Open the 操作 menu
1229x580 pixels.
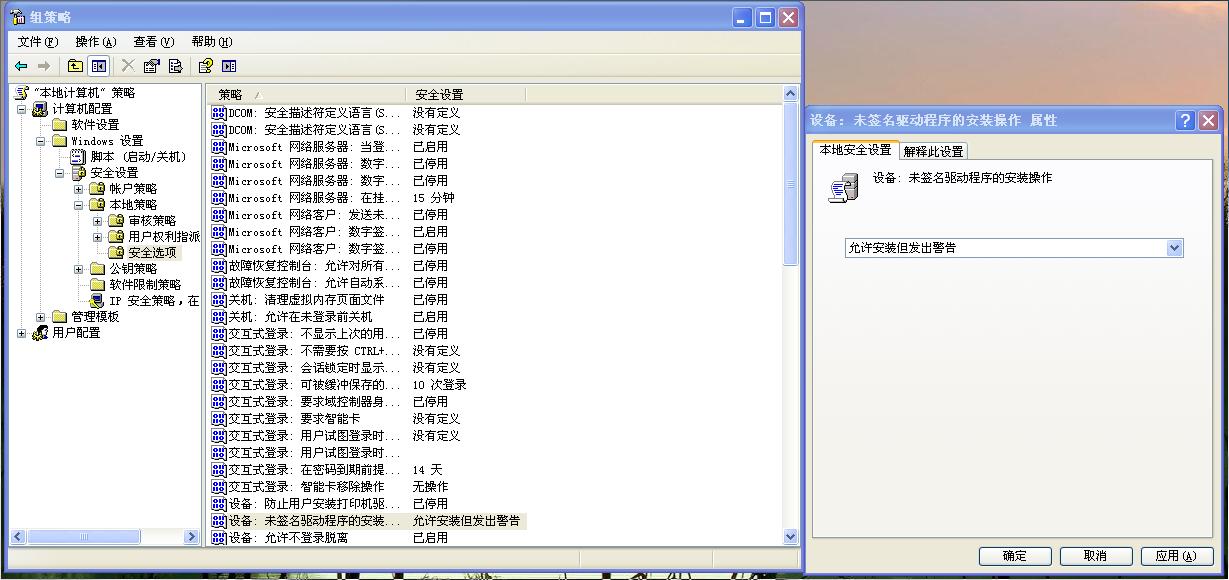95,41
